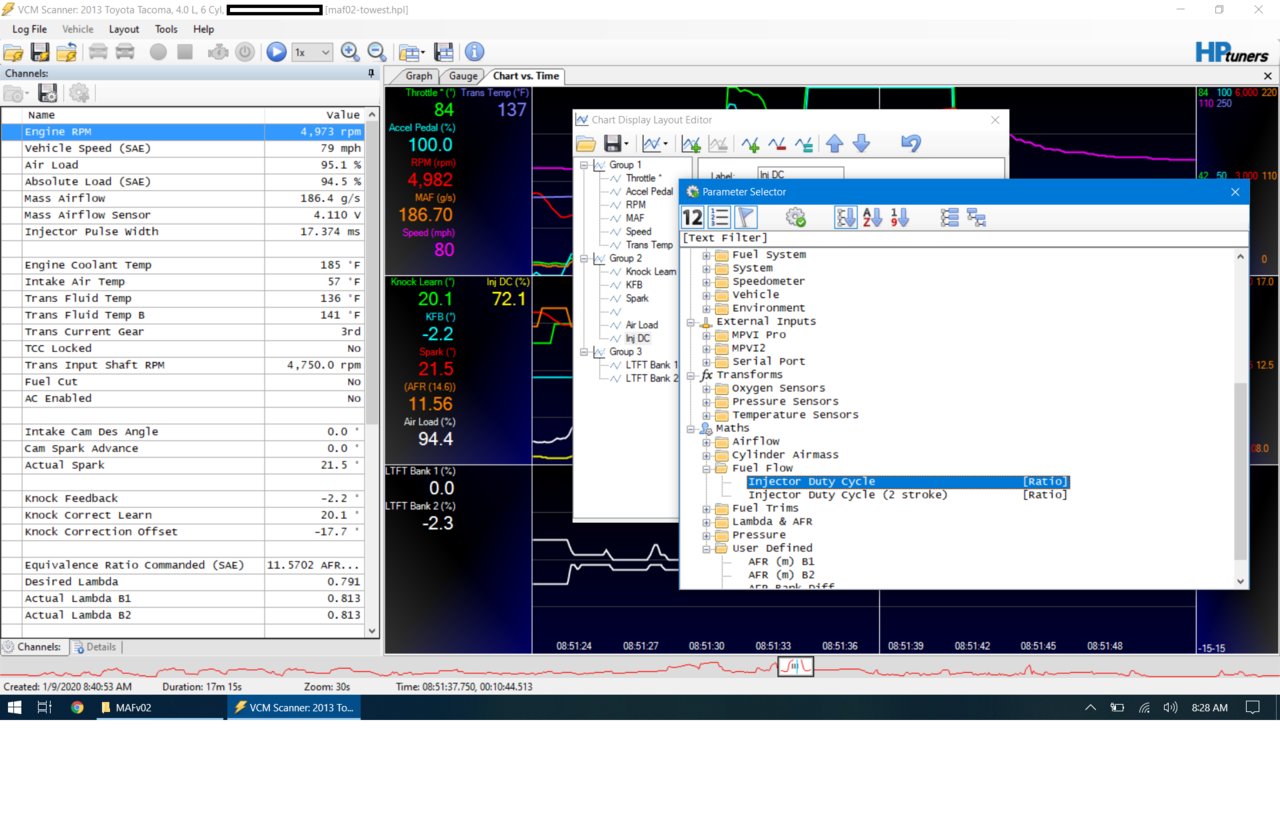This screenshot has width=1280, height=832.
Task: Select the Accel Pedal trace item
Action: [x=649, y=192]
